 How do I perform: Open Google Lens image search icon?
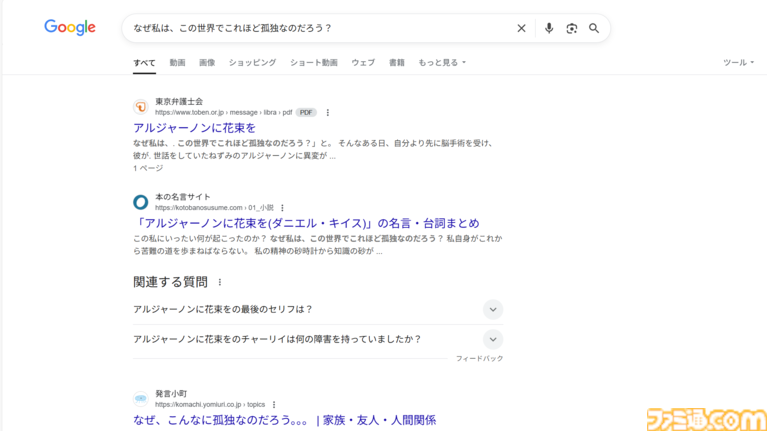pyautogui.click(x=571, y=28)
